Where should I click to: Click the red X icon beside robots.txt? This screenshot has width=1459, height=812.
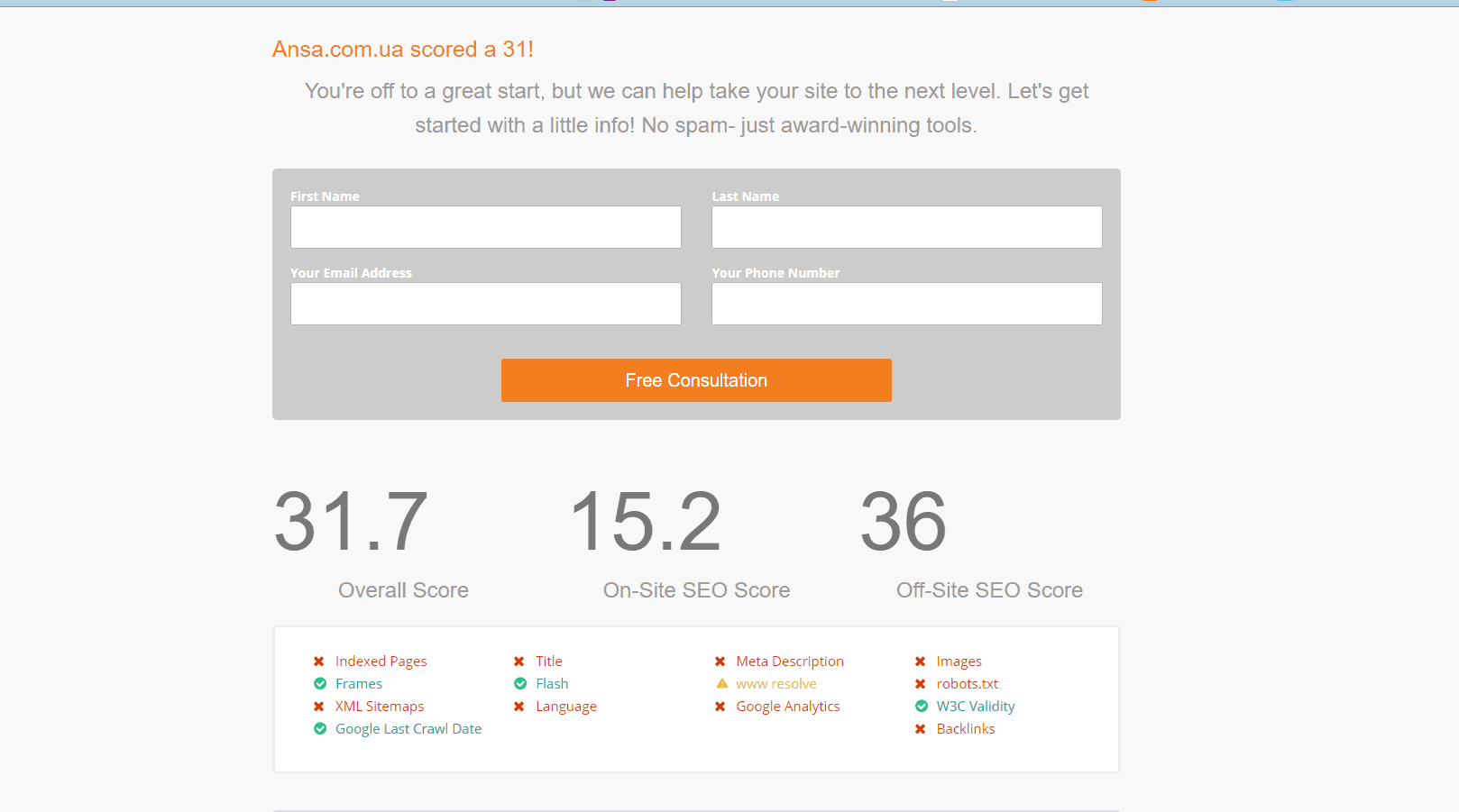pos(921,684)
